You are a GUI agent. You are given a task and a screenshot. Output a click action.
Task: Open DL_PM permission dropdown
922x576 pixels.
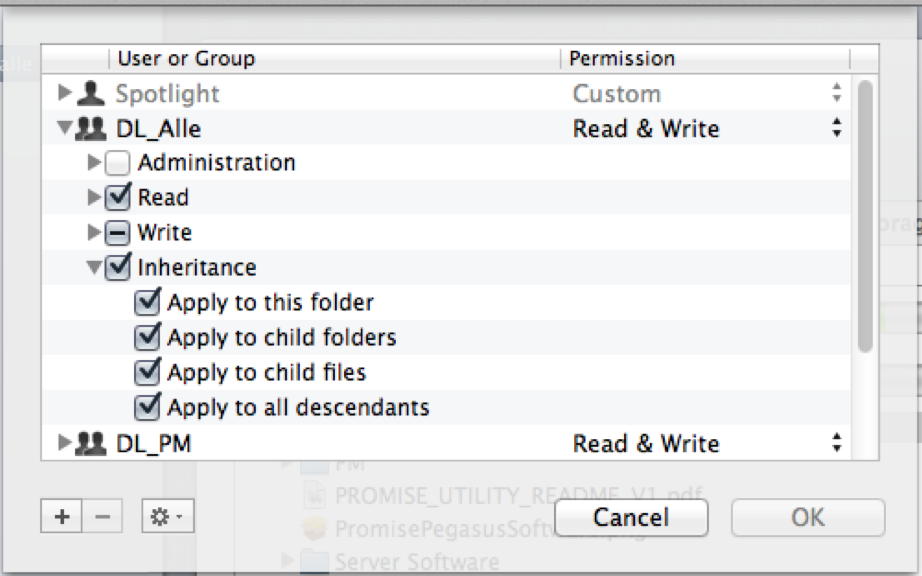[836, 443]
